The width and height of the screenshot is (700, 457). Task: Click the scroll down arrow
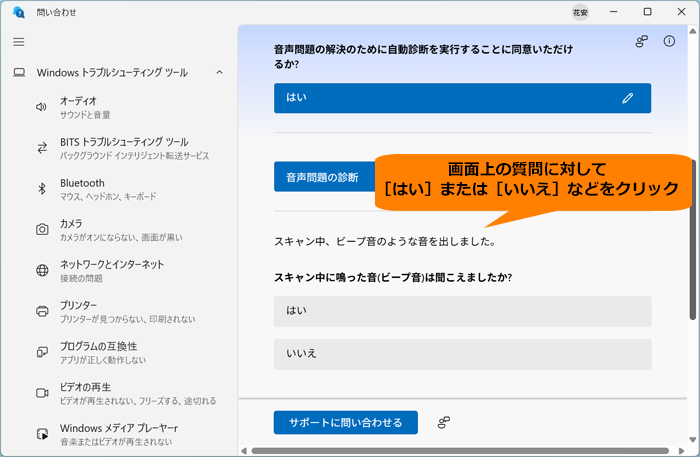click(x=692, y=440)
